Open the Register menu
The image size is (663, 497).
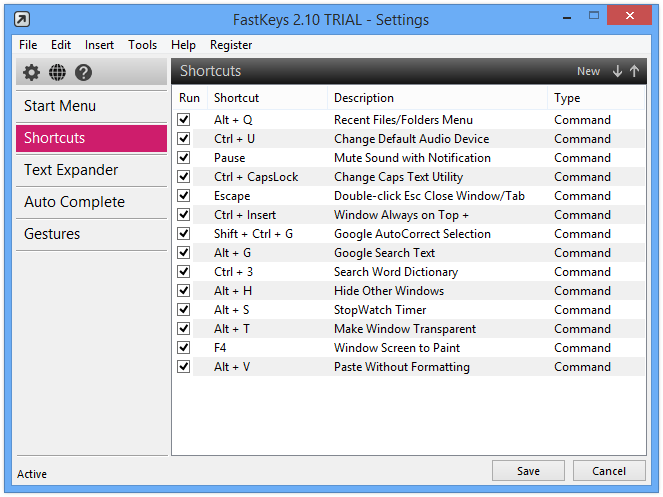[x=231, y=45]
